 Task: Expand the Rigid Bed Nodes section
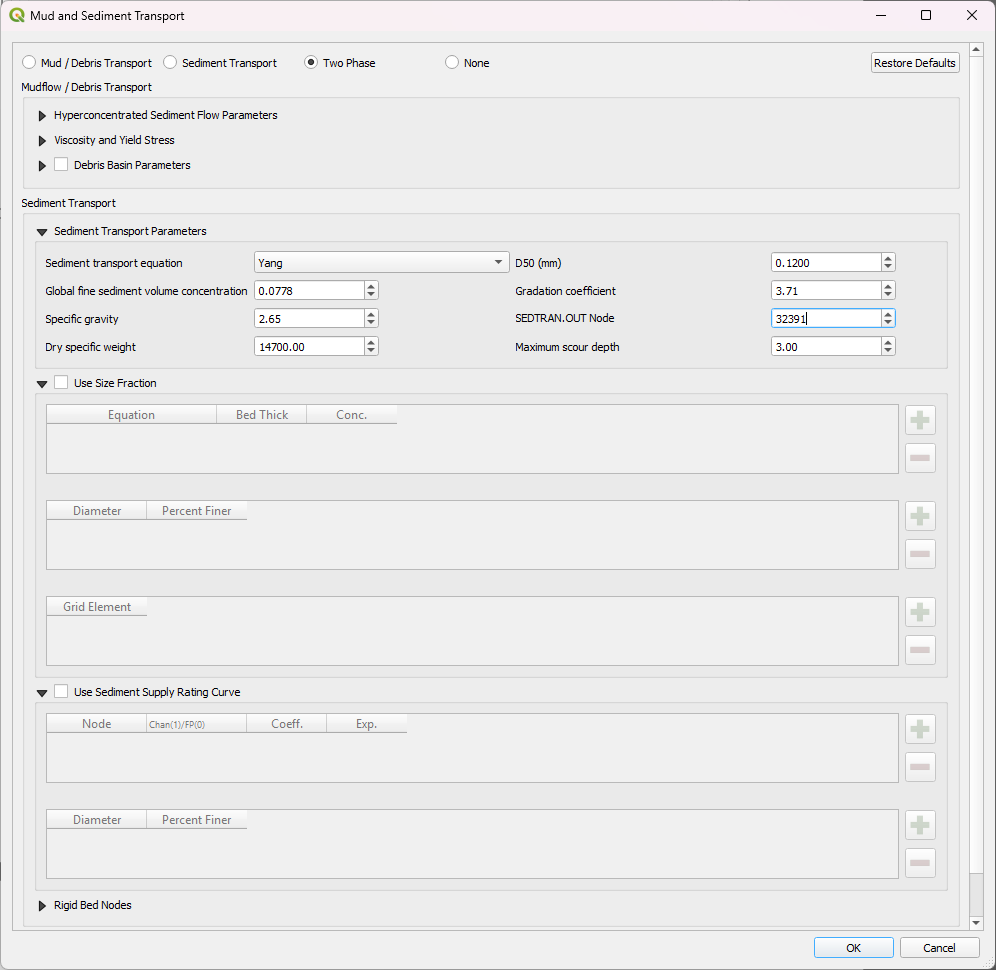[42, 906]
